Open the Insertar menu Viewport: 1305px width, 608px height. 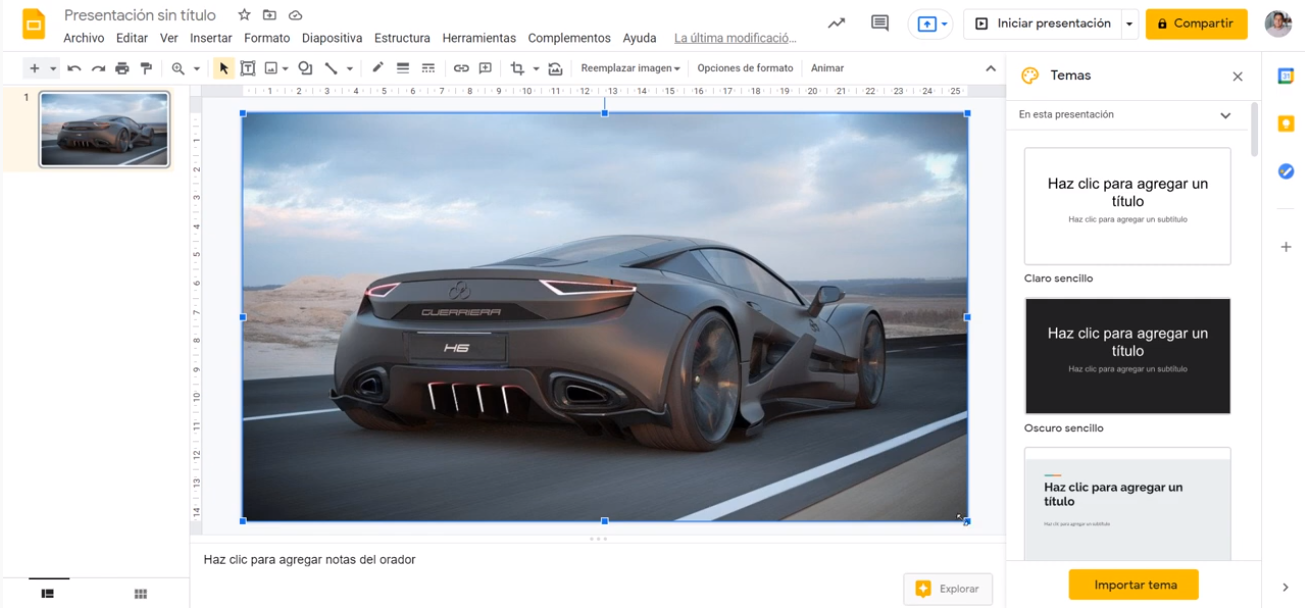tap(211, 38)
